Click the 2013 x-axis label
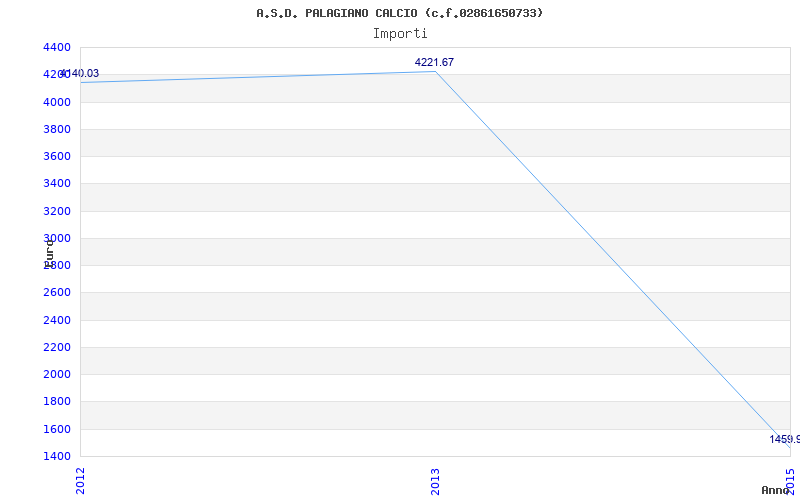This screenshot has height=500, width=800. pyautogui.click(x=435, y=481)
